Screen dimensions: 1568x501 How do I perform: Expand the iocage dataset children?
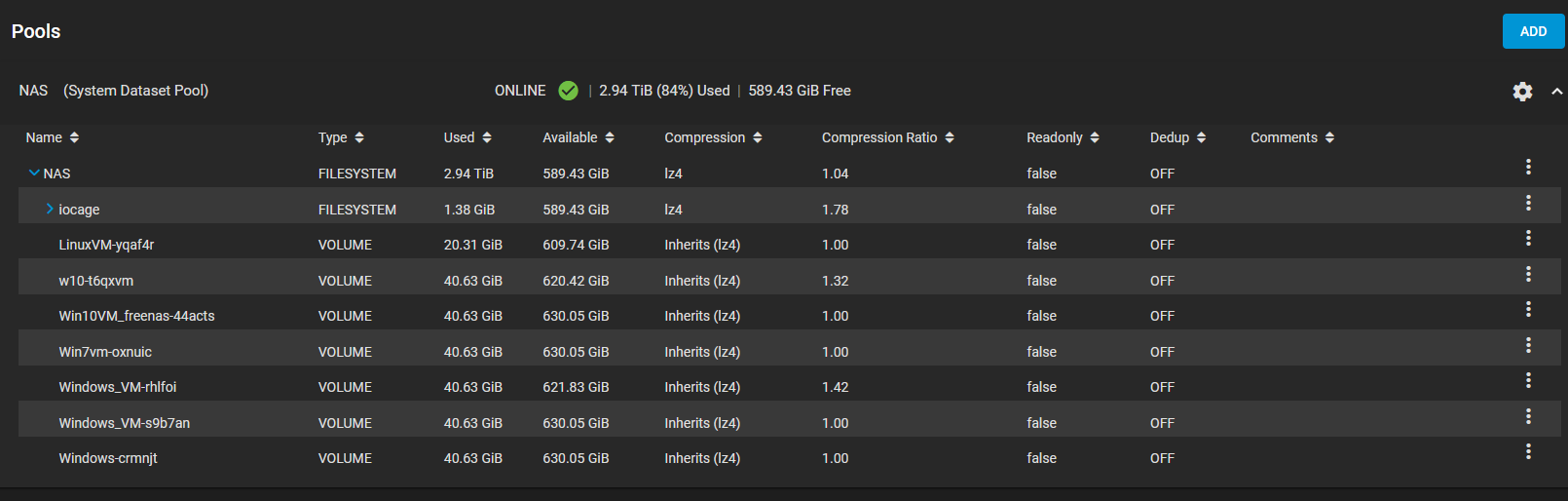tap(50, 209)
